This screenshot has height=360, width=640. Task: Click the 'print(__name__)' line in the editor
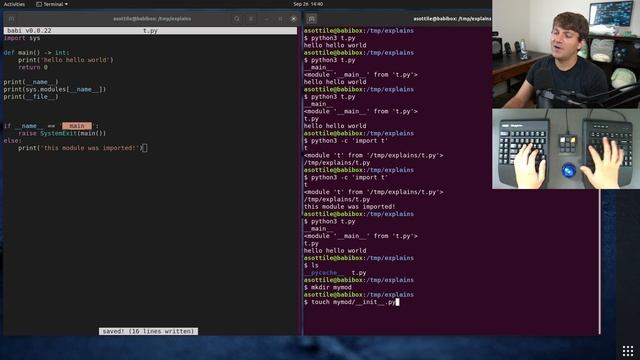click(x=31, y=82)
